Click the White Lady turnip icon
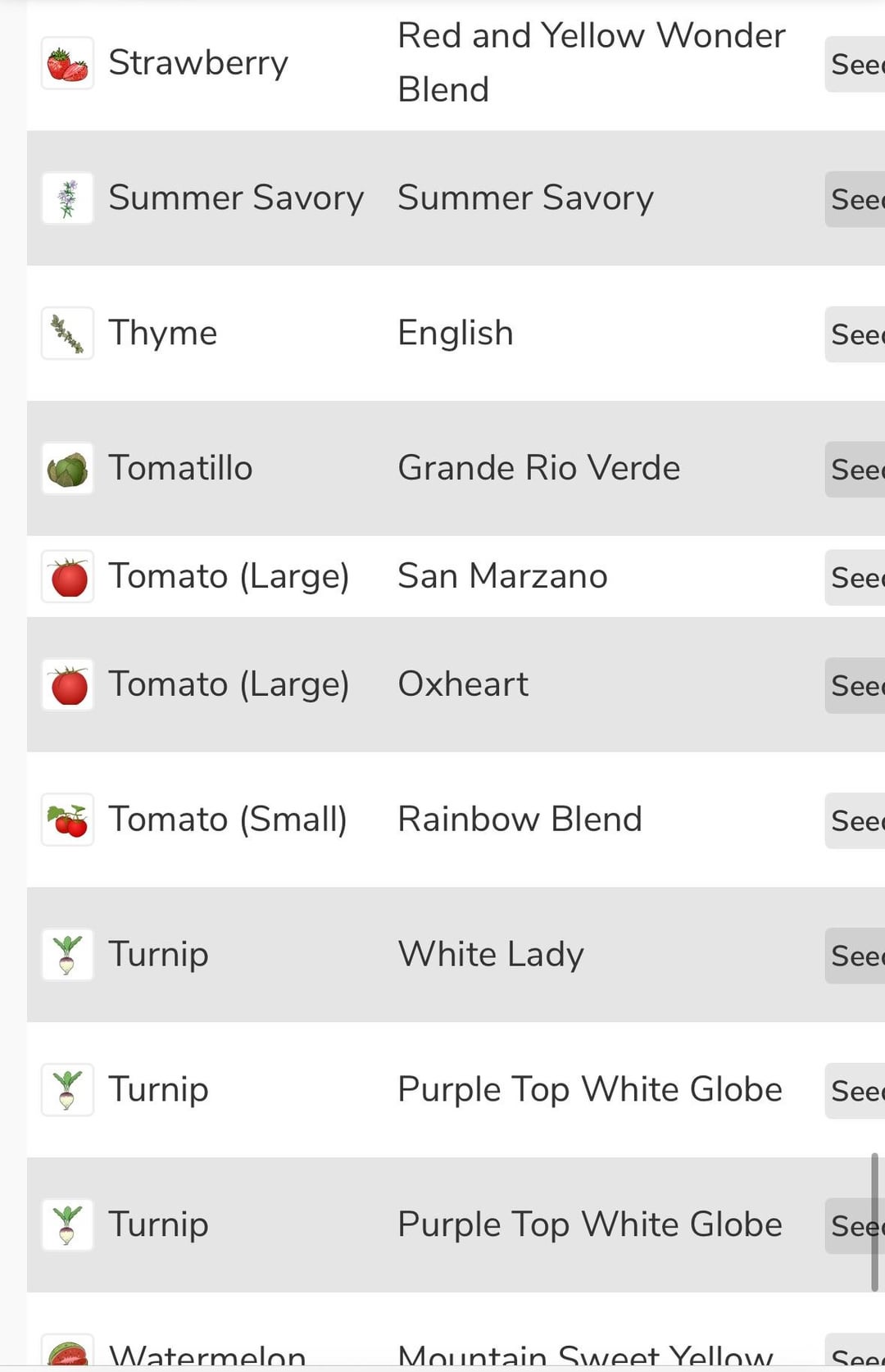885x1372 pixels. click(67, 955)
